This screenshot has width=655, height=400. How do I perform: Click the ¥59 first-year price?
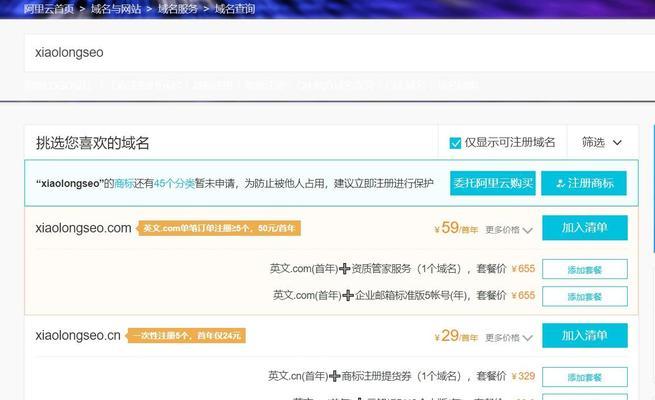click(456, 228)
